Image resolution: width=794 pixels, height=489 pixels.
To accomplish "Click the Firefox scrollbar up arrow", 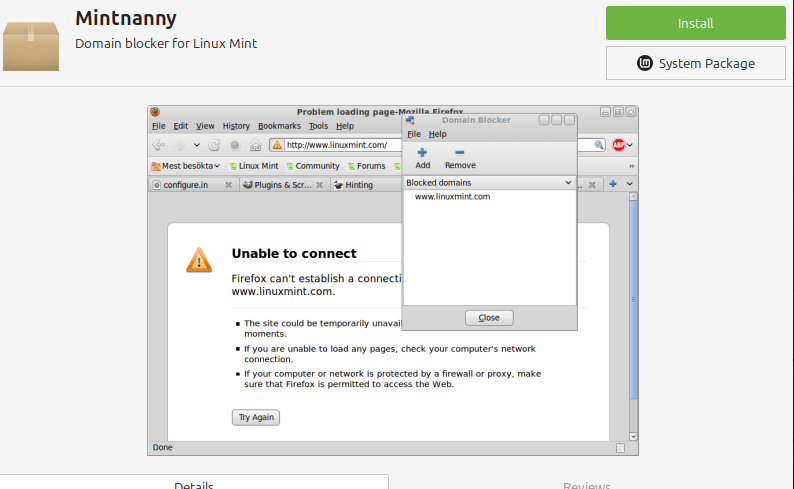I will point(633,196).
